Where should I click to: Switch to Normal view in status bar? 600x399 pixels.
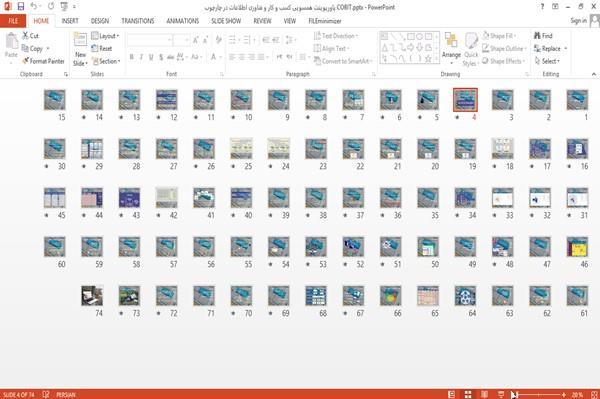pos(452,394)
